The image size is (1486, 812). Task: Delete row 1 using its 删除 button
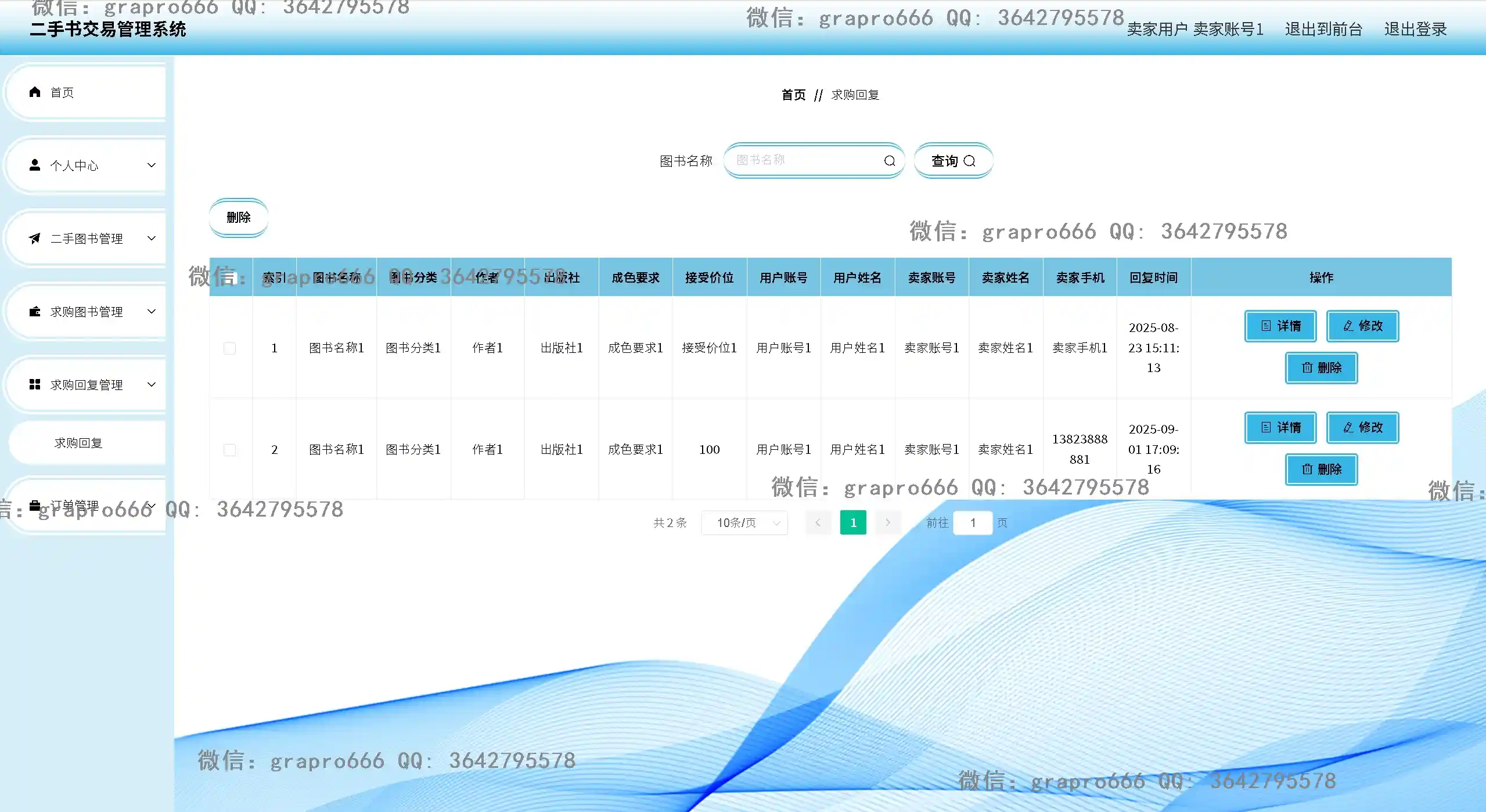(x=1321, y=368)
